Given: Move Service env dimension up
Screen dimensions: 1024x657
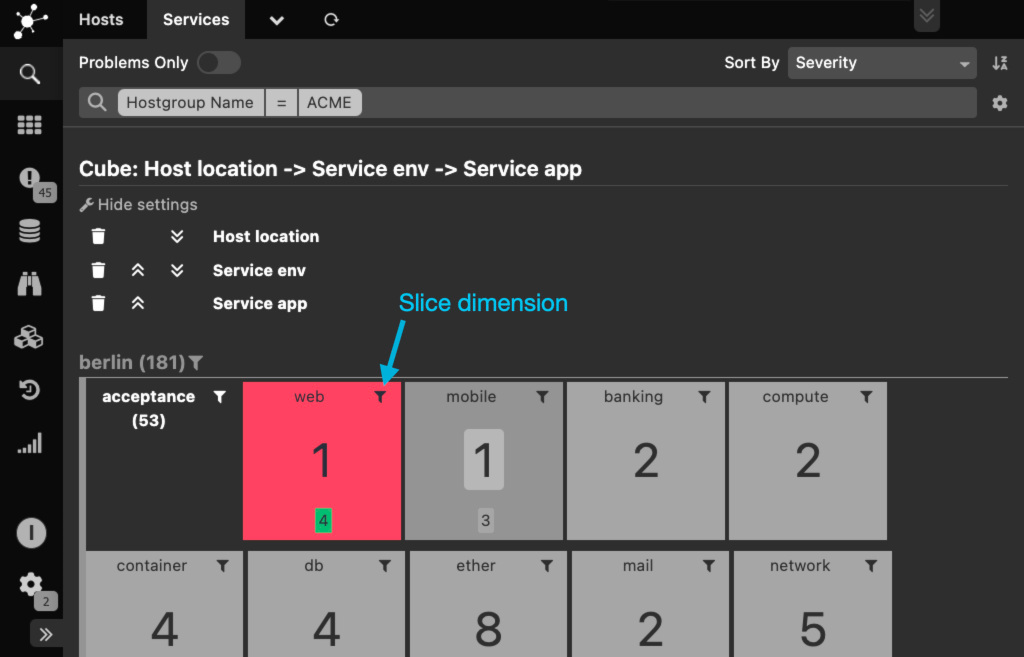Looking at the screenshot, I should pos(138,270).
